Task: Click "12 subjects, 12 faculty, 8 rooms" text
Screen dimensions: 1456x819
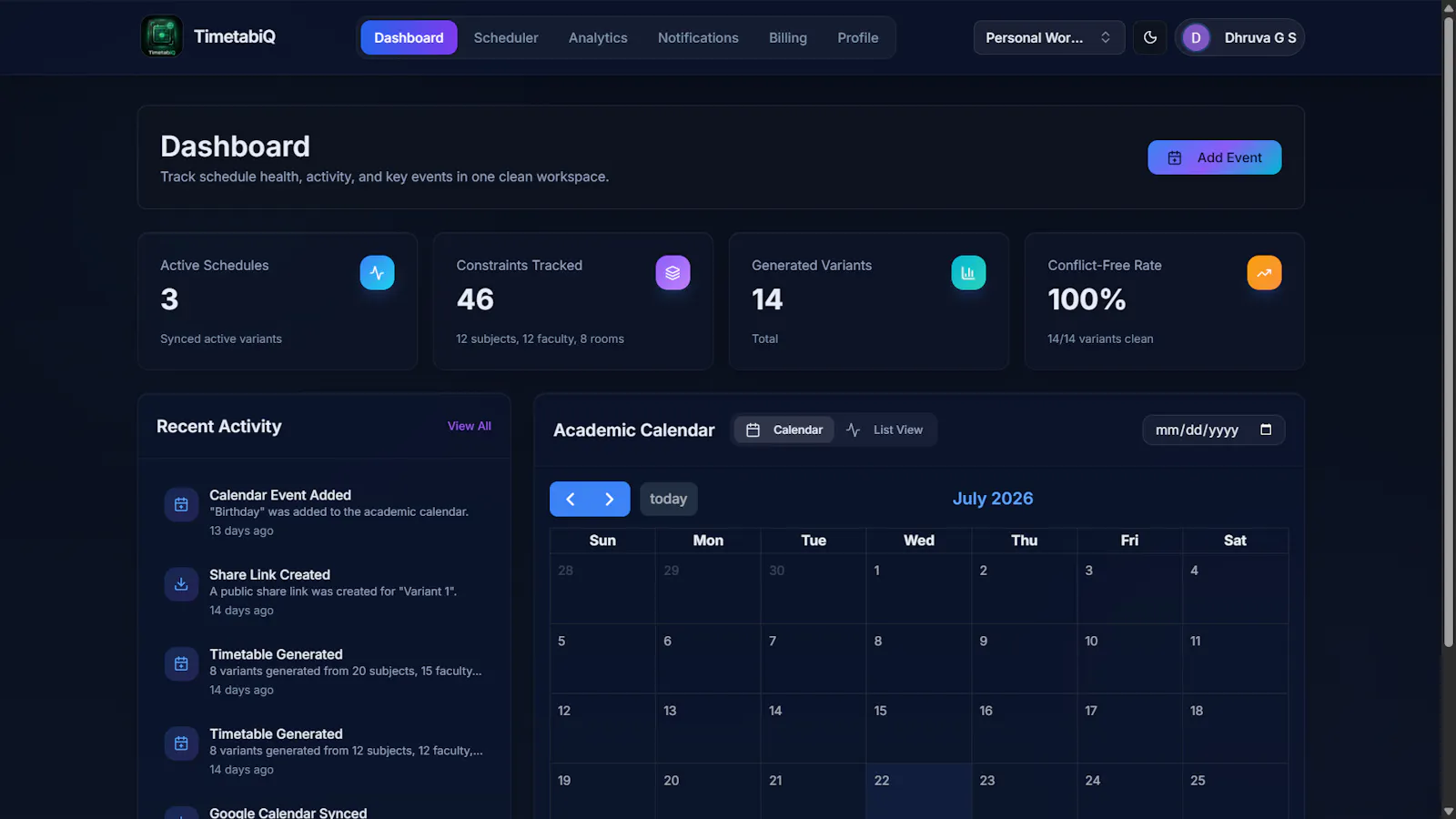Action: [540, 339]
